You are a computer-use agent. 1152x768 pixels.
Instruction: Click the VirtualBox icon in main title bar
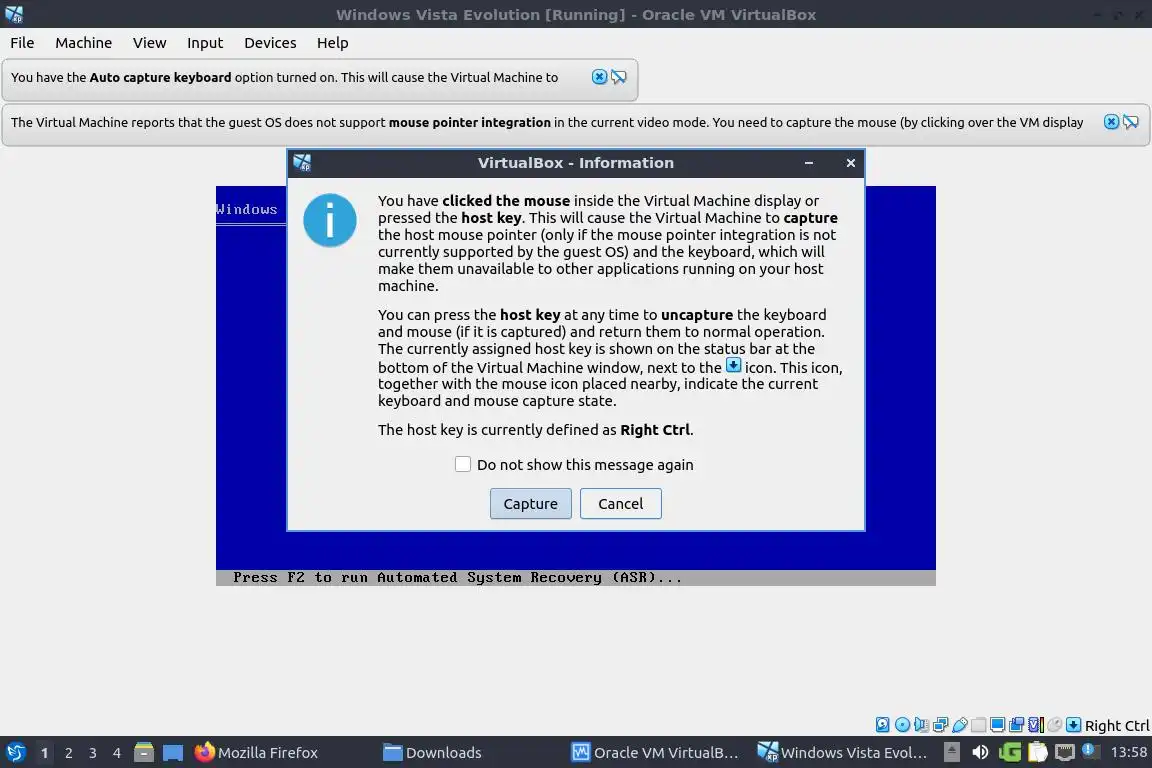click(13, 14)
